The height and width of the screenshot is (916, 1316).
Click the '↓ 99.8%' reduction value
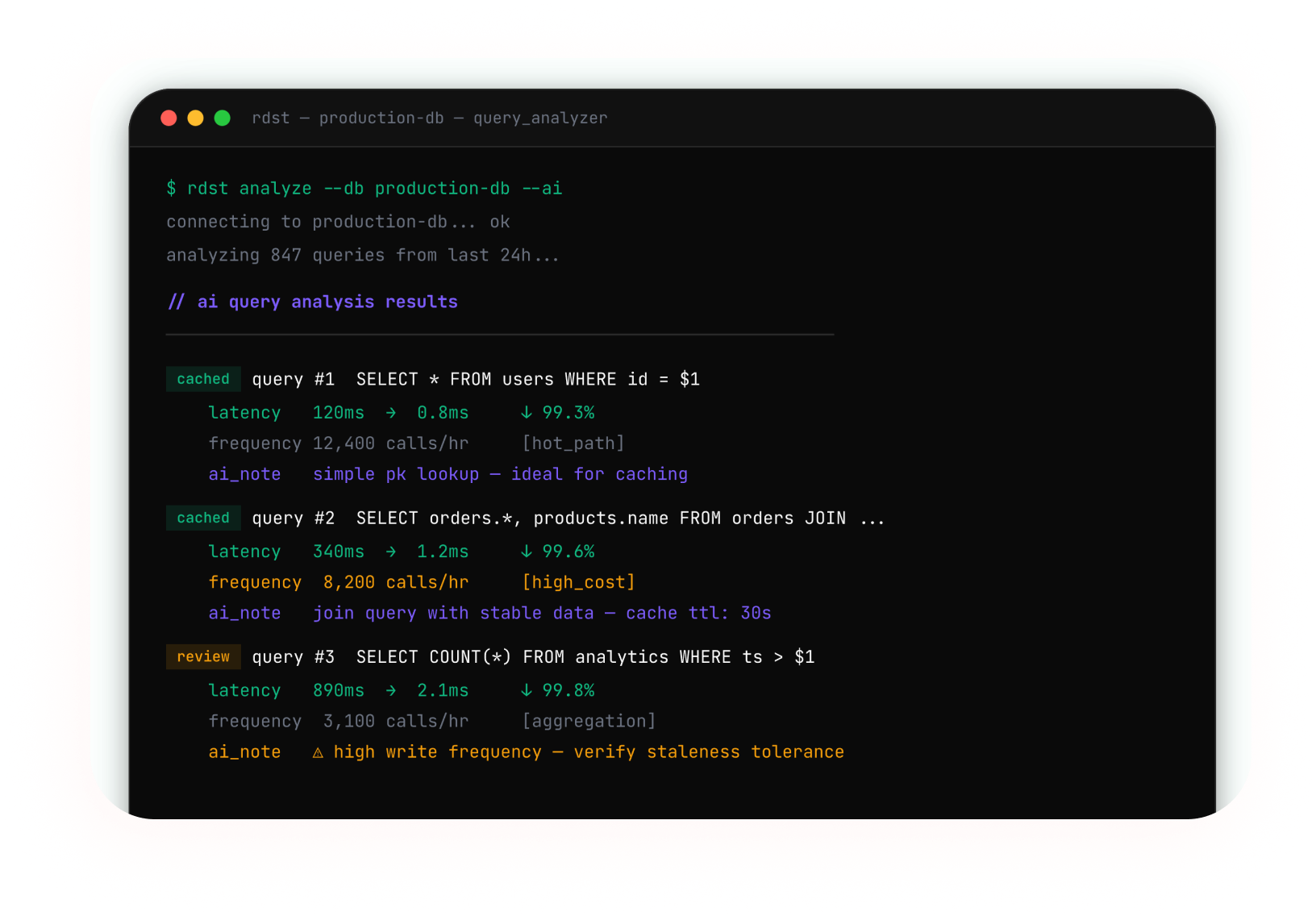tap(557, 690)
